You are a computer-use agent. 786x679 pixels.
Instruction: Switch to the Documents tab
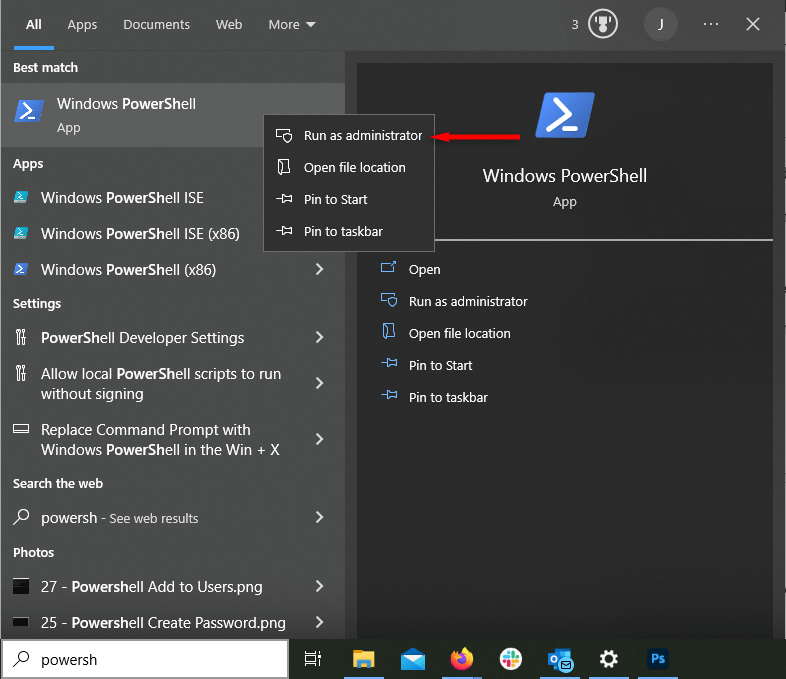click(x=156, y=24)
